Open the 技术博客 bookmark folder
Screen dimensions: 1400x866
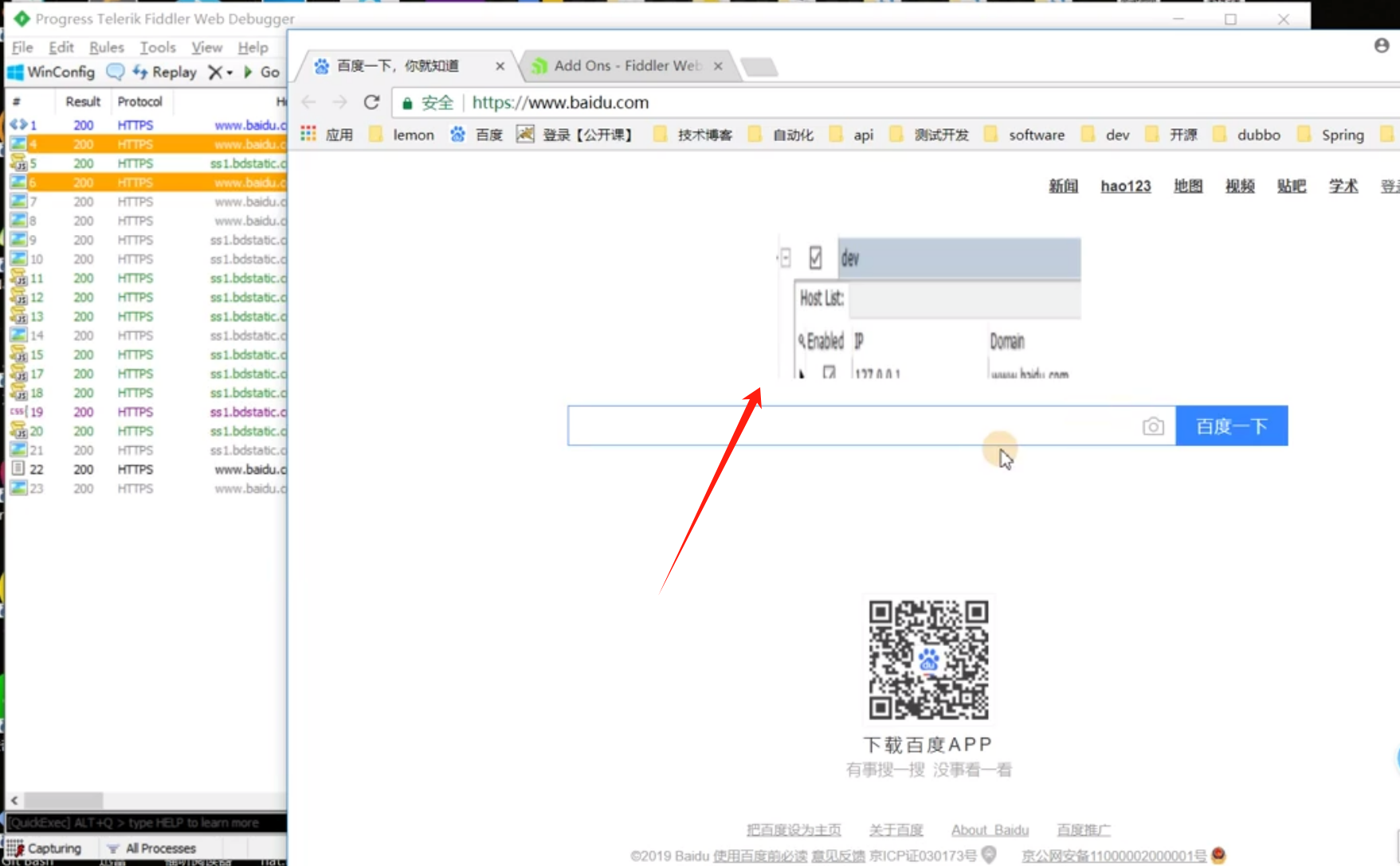692,135
